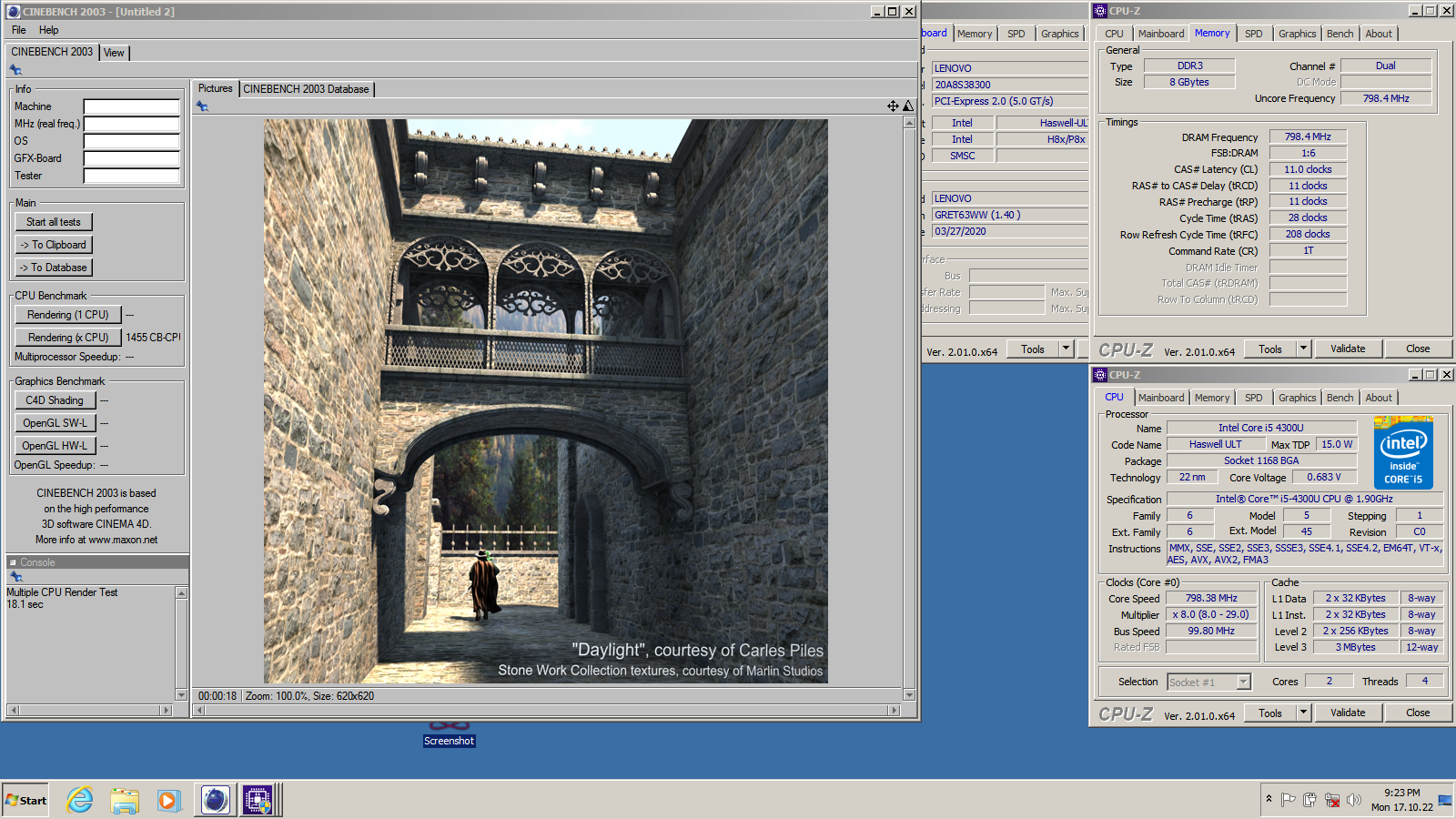This screenshot has width=1456, height=819.
Task: Open SPD tab in CPU-Z Memory window
Action: click(1253, 34)
